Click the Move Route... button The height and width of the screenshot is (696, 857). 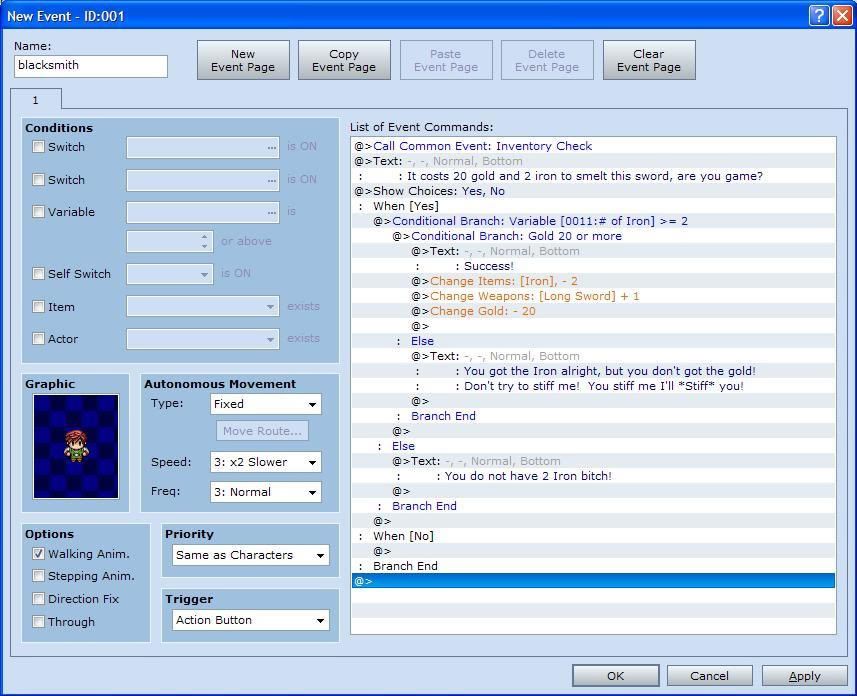coord(262,431)
